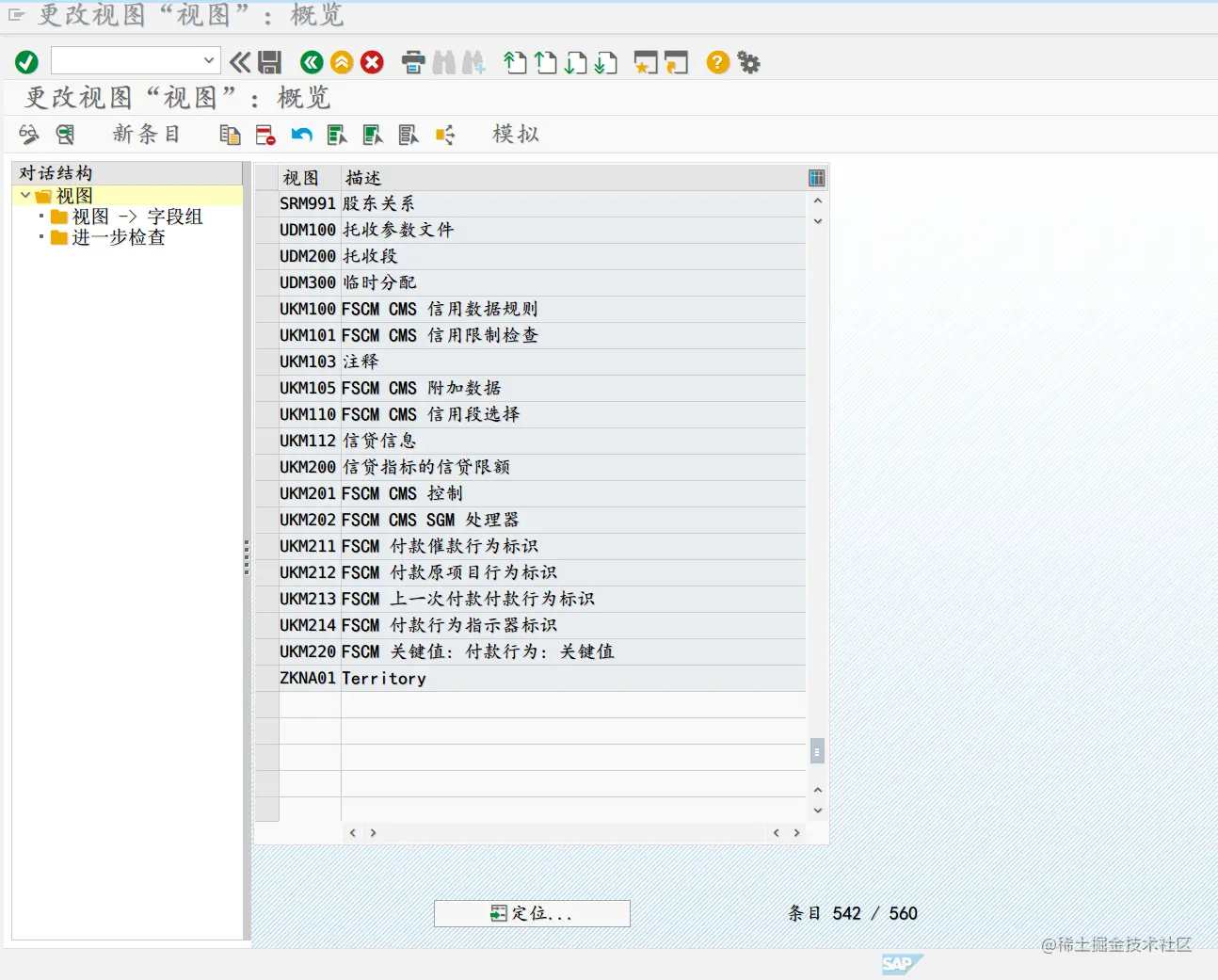Click 'FSCM CMS 控制' description cell
This screenshot has width=1218, height=980.
coord(573,493)
